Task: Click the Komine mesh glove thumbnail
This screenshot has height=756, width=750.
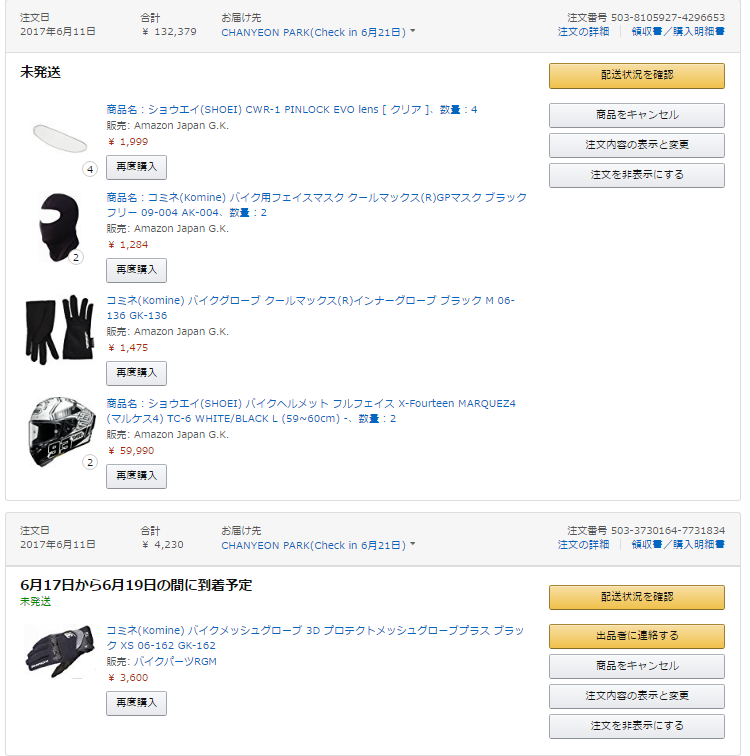Action: coord(59,650)
